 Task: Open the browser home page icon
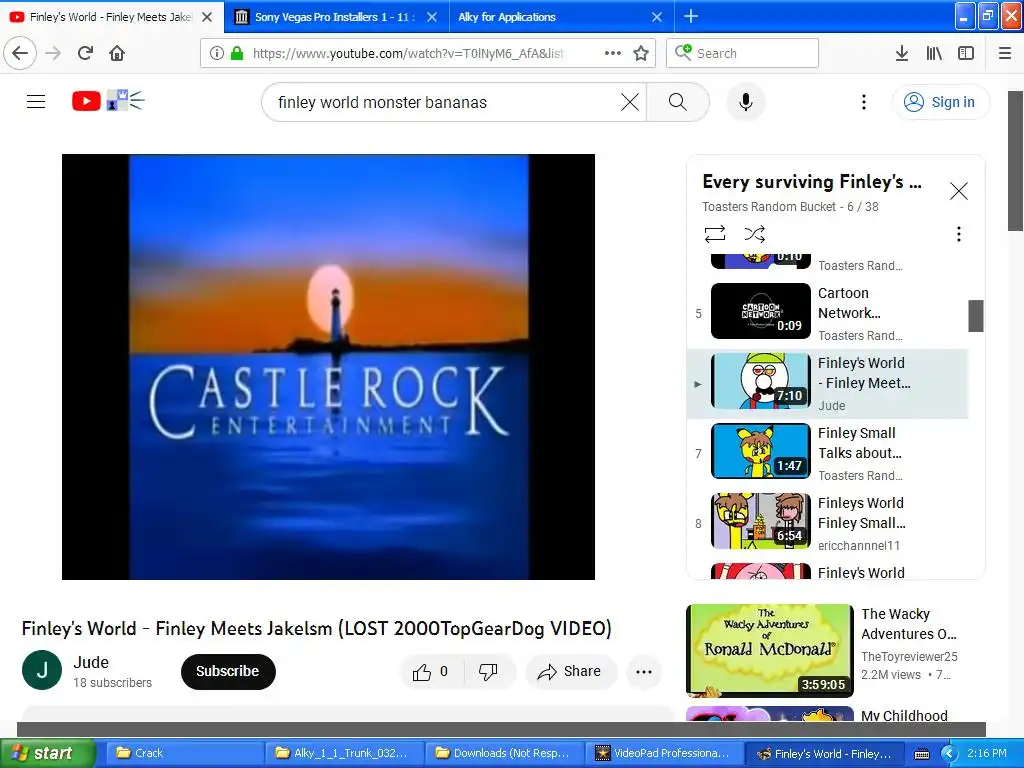117,53
